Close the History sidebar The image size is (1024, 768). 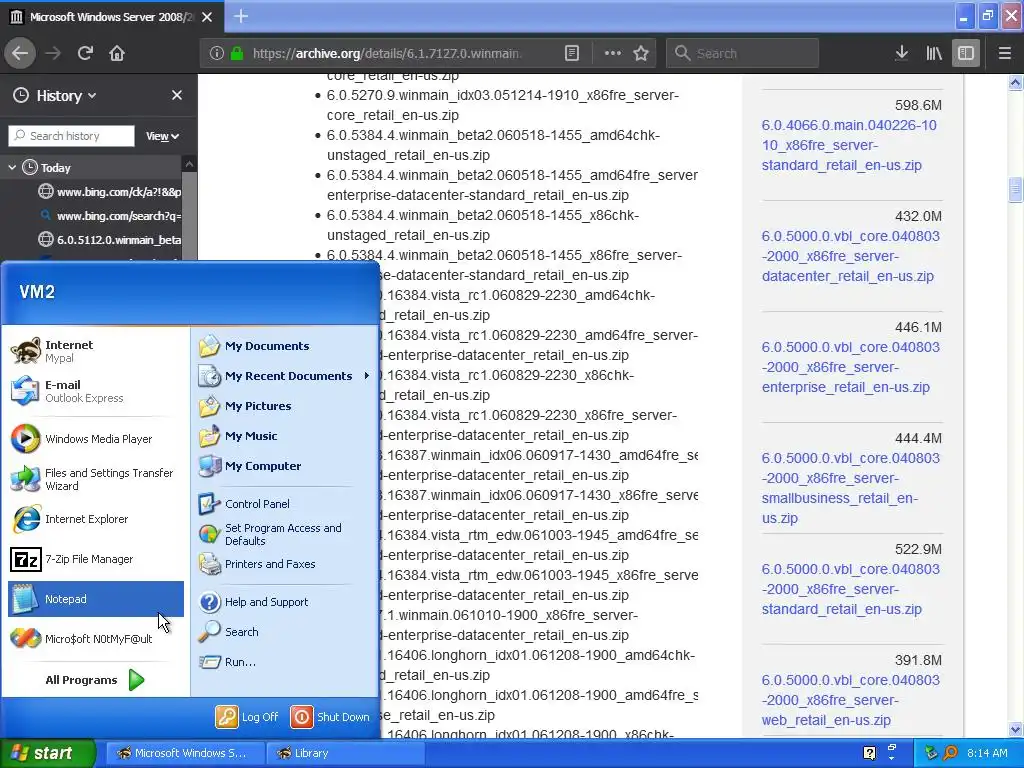click(x=176, y=95)
